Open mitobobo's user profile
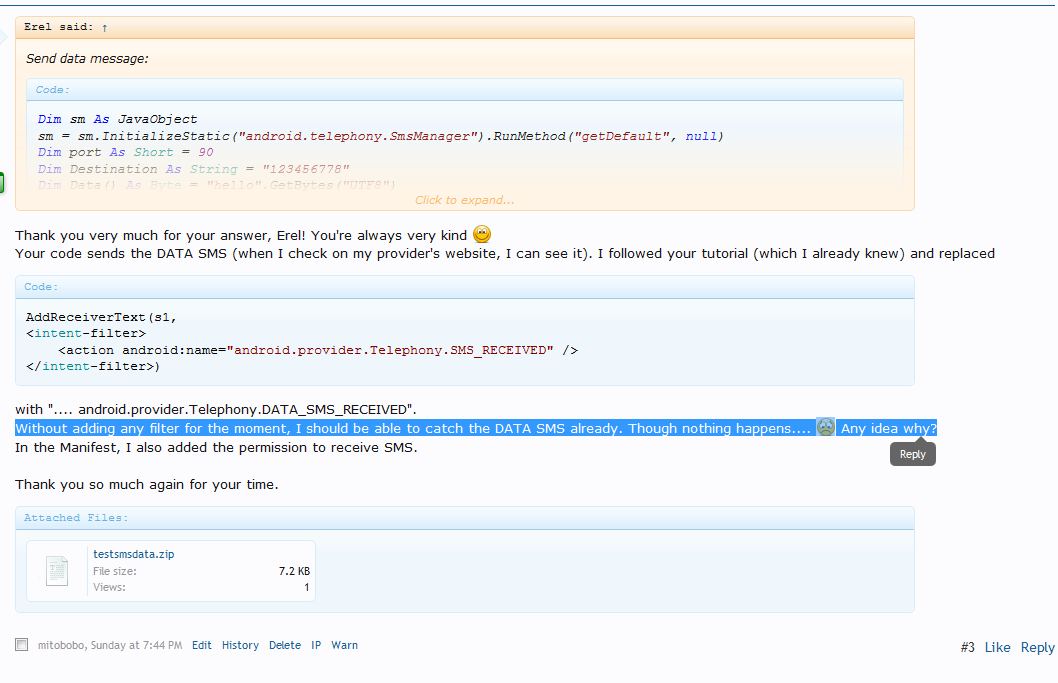Image resolution: width=1058 pixels, height=683 pixels. click(x=61, y=645)
